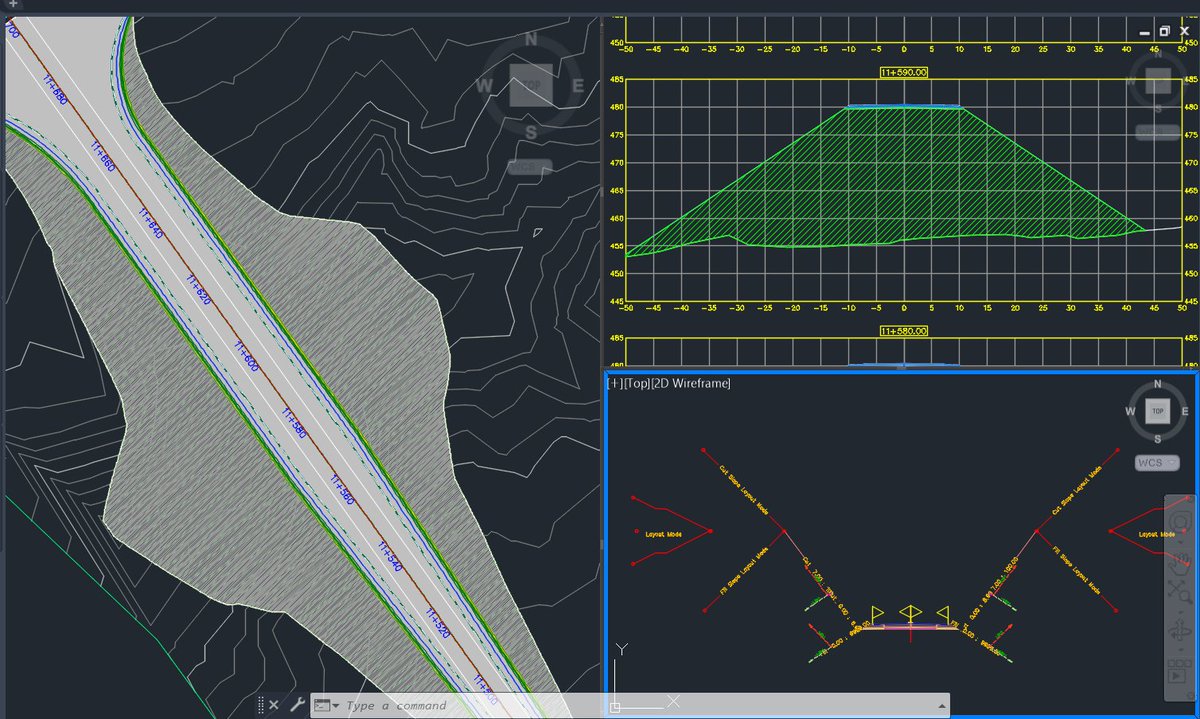The image size is (1200, 719).
Task: Click N on the assembly viewport compass
Action: tap(1158, 385)
